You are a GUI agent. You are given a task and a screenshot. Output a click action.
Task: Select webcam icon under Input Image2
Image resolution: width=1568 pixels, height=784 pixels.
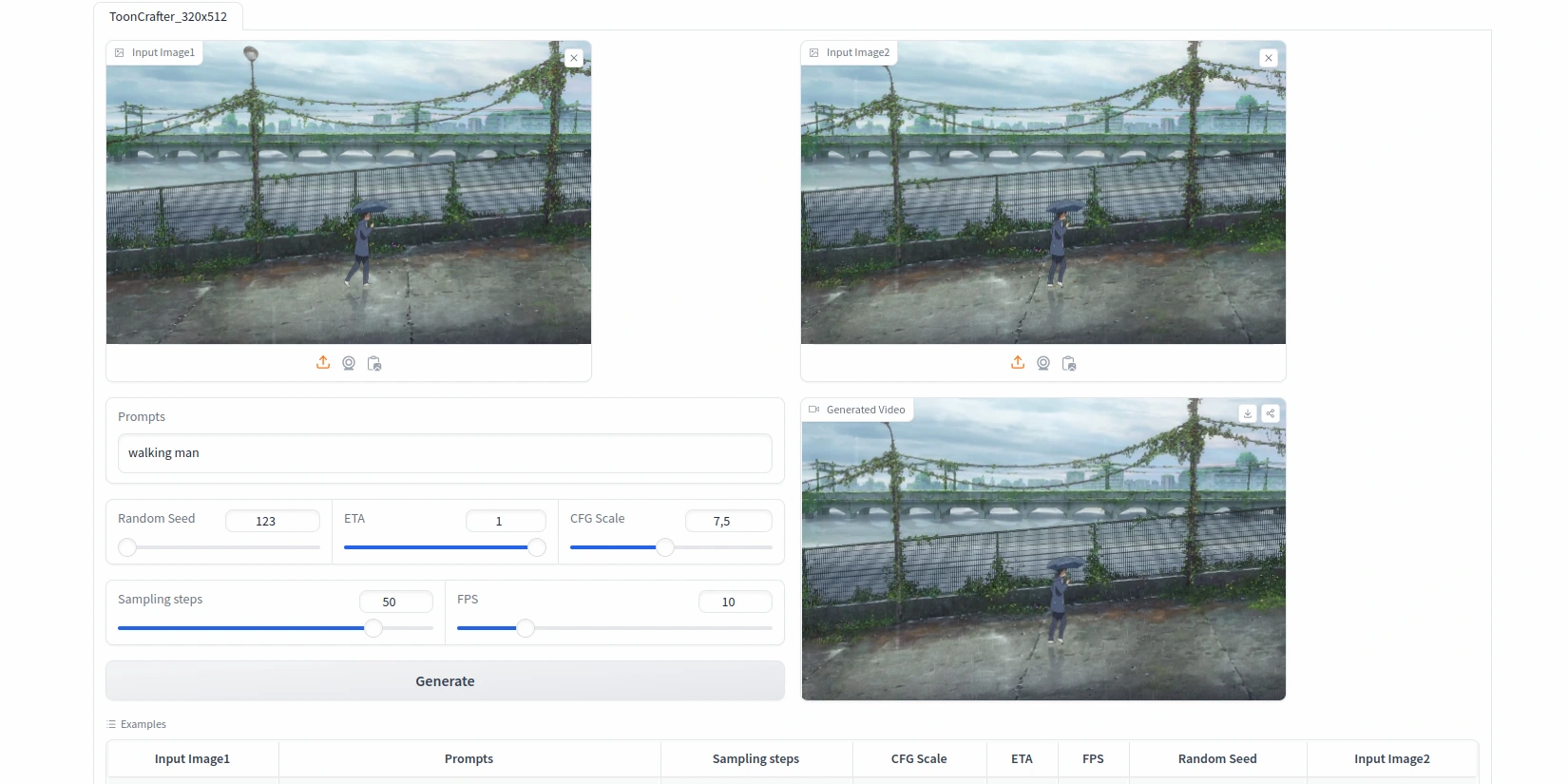click(x=1043, y=363)
